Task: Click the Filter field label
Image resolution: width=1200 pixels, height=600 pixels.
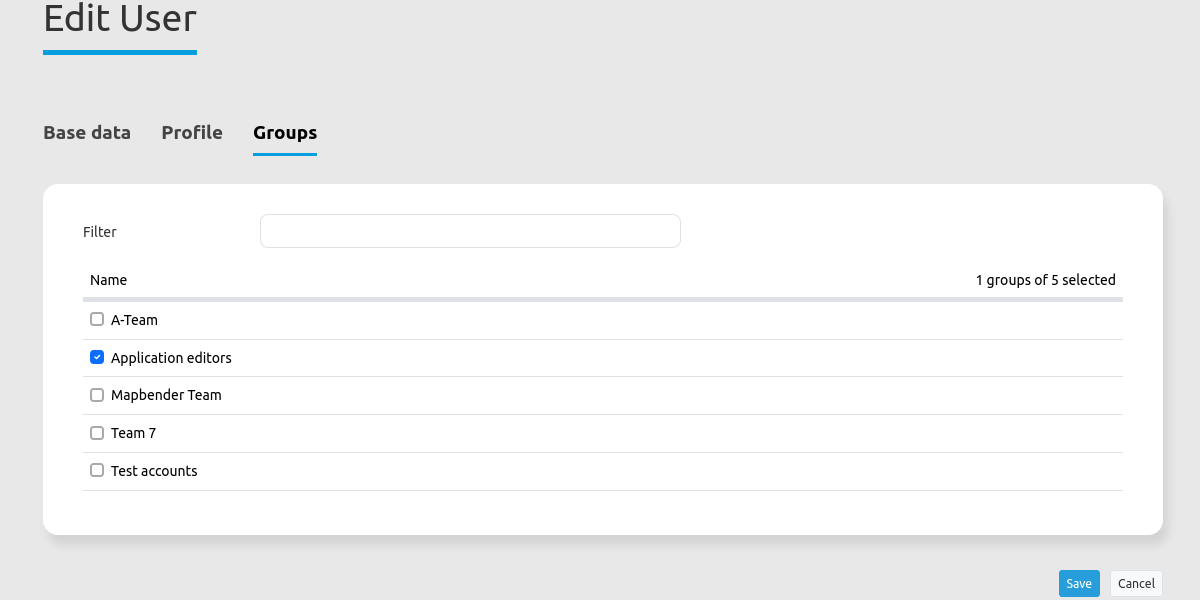Action: [100, 232]
